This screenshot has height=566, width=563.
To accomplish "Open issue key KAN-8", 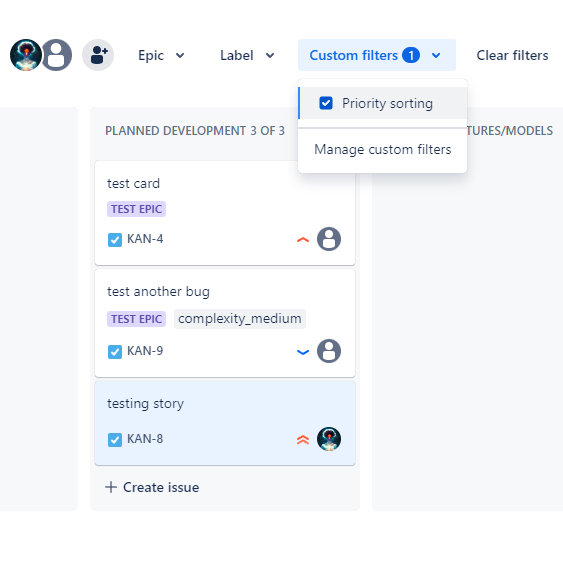I will pyautogui.click(x=145, y=439).
